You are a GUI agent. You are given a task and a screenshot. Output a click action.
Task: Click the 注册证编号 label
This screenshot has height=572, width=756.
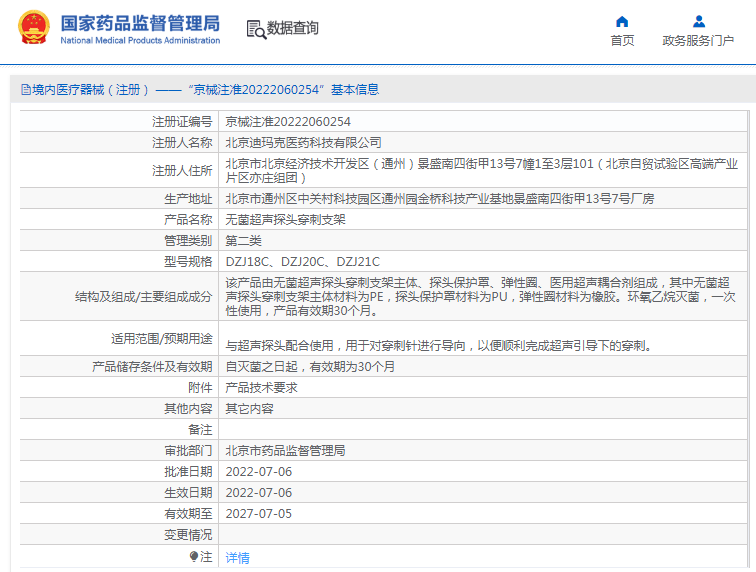click(x=182, y=122)
